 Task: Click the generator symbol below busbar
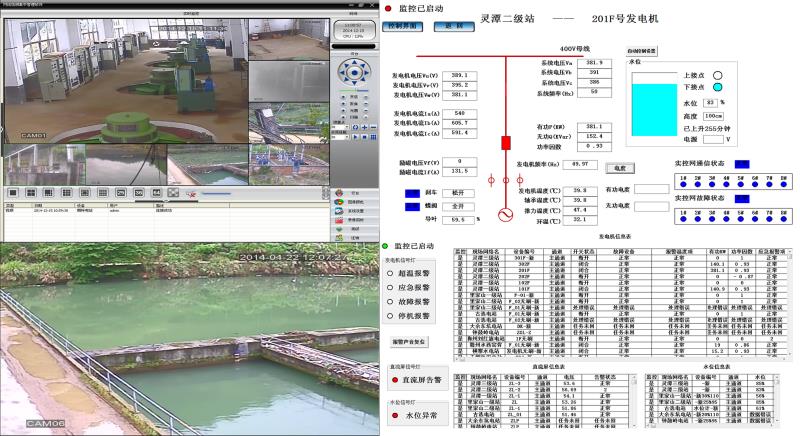(x=505, y=181)
